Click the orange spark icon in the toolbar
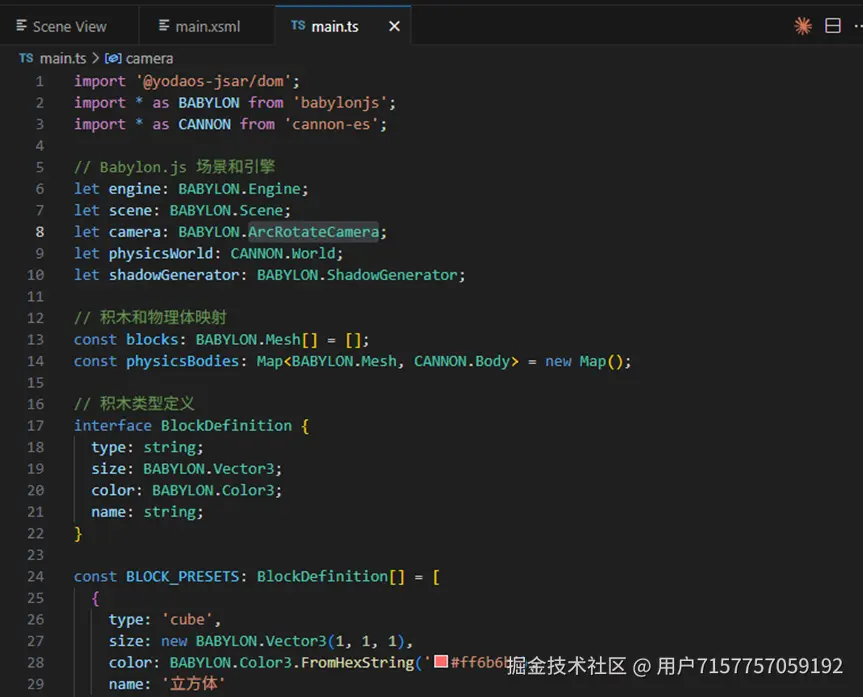The width and height of the screenshot is (863, 697). [x=802, y=25]
